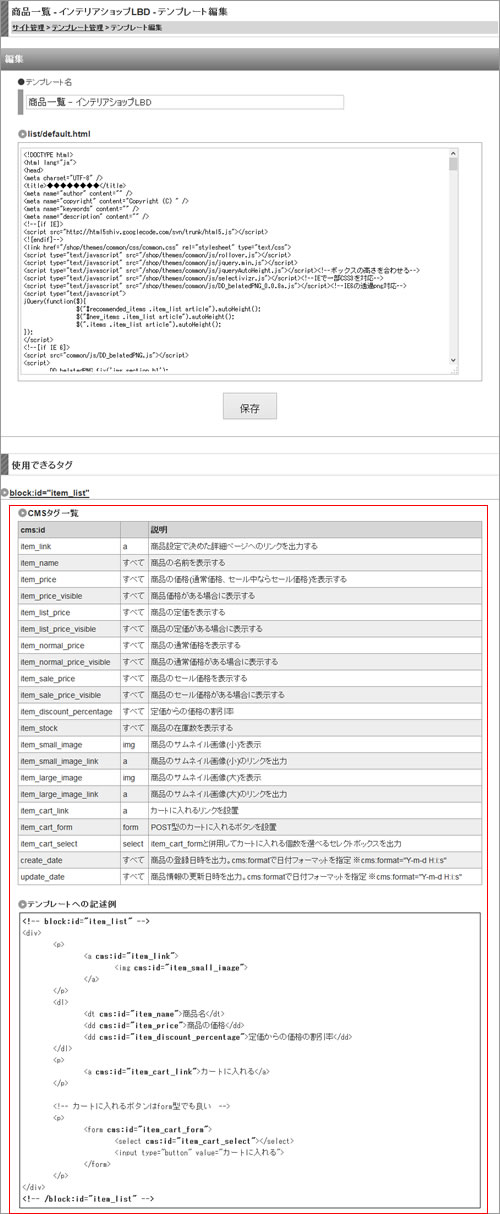Screen dimensions: 500x1214
Task: Select the item_list_price_visible table cell
Action: coord(69,629)
